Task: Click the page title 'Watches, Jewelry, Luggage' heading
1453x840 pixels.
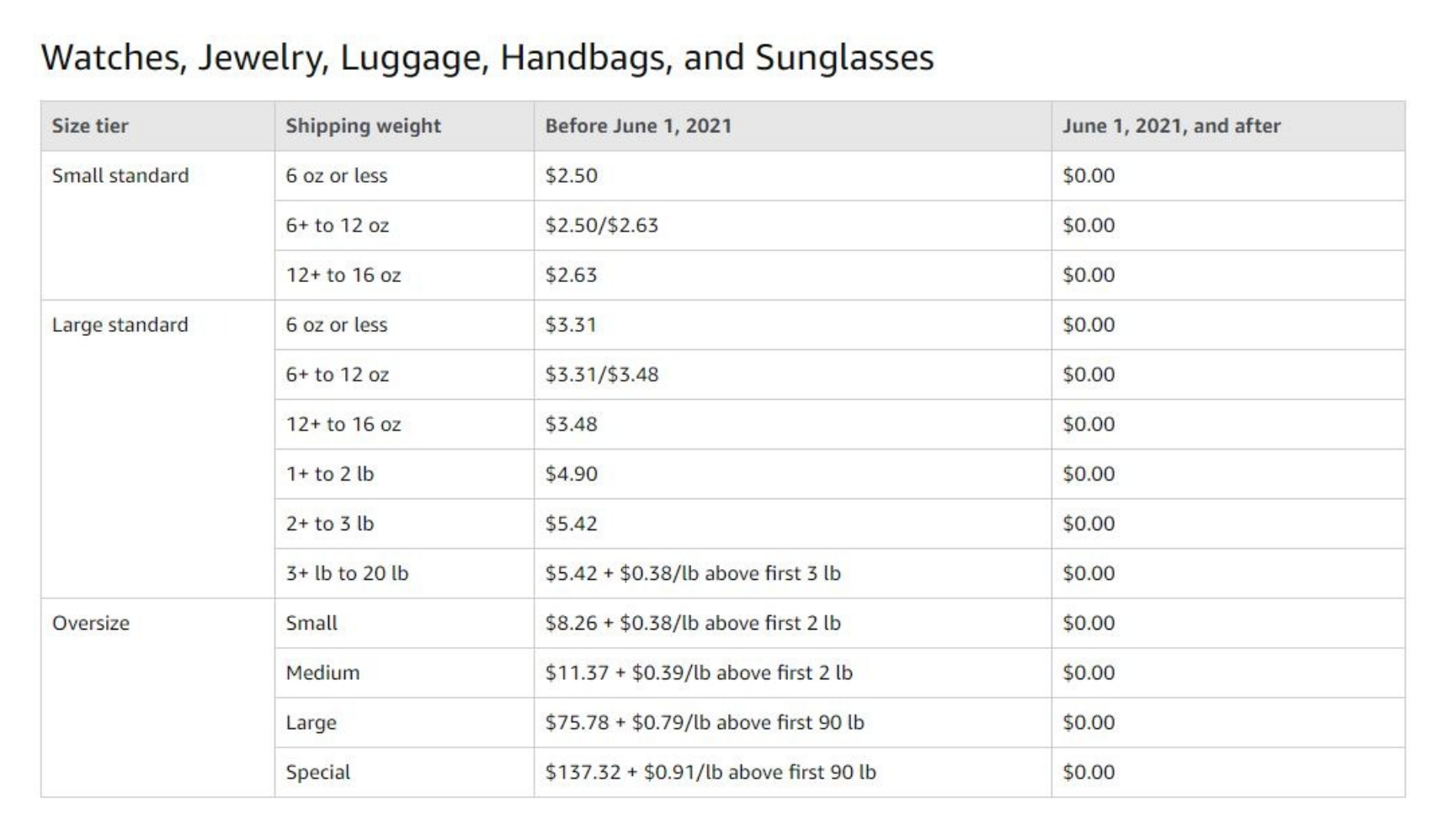Action: click(487, 58)
